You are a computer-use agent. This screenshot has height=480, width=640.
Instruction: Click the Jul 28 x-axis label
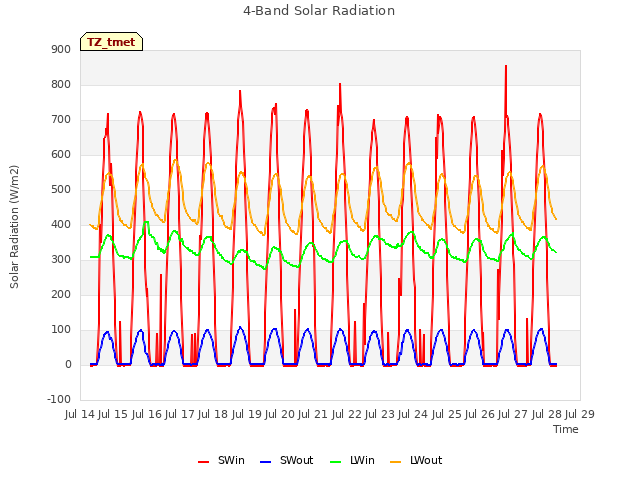point(547,414)
